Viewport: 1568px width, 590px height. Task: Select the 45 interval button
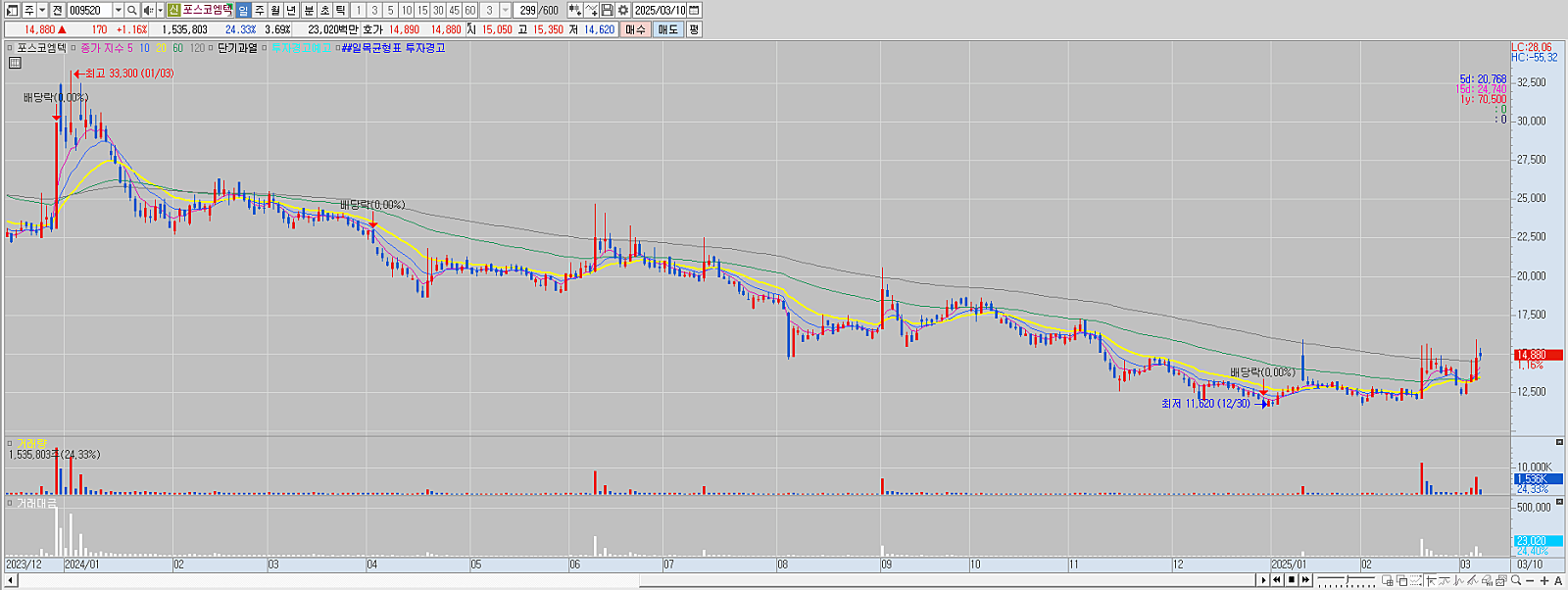click(454, 10)
